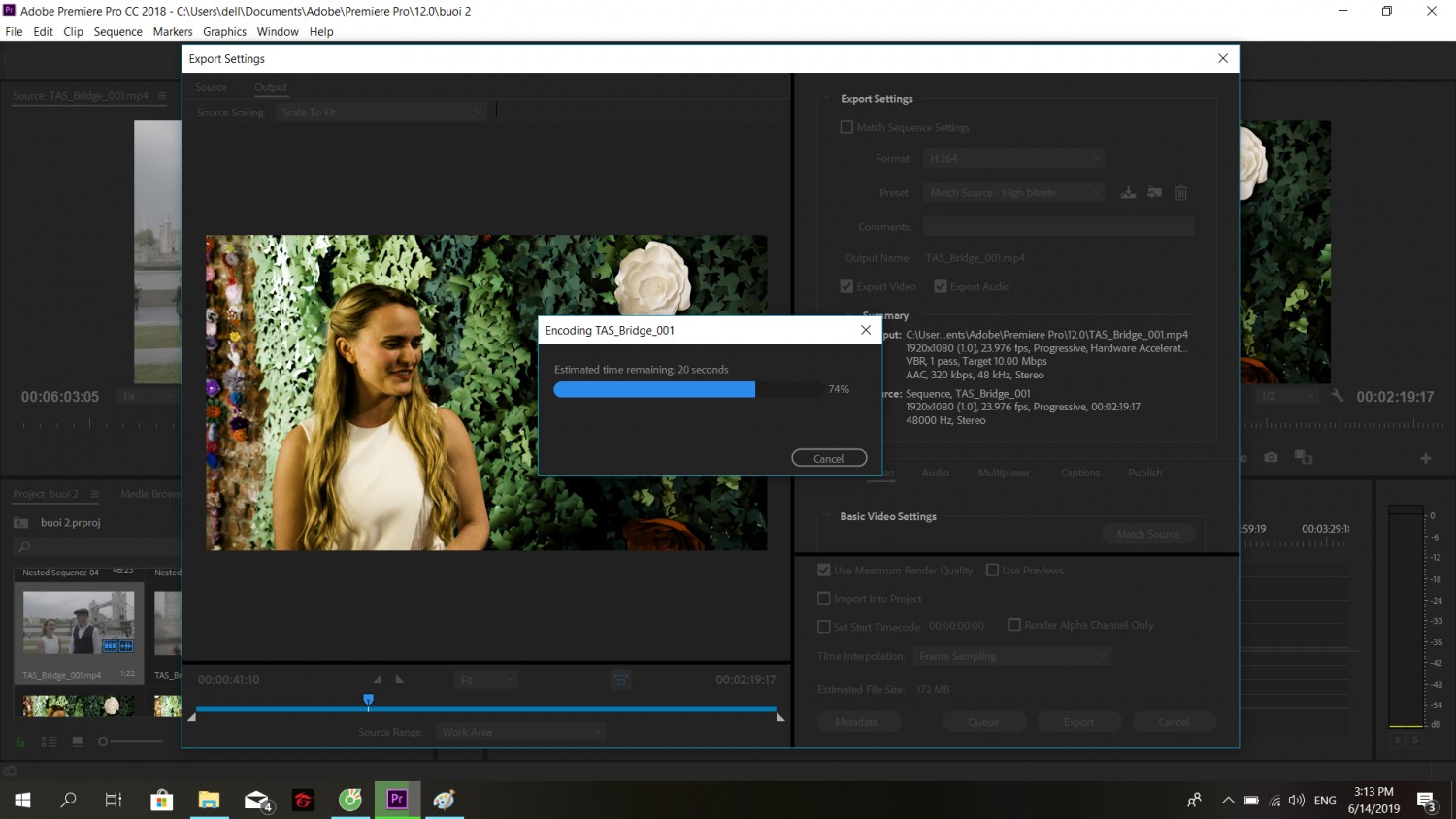Select the TAS_Bridge_001.mp4 thumbnail in Project panel
Screen dimensions: 1456x819
tap(79, 623)
